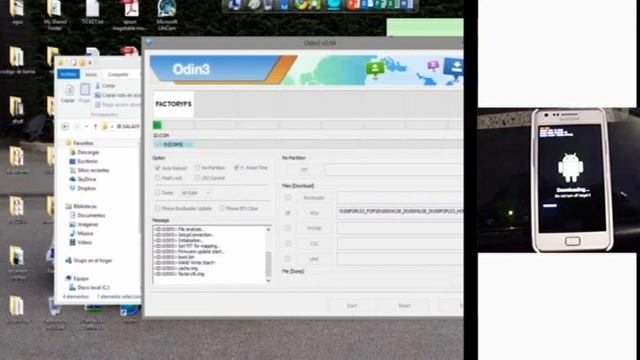The image size is (640, 360).
Task: Click the Start button in Odin
Action: pos(352,305)
